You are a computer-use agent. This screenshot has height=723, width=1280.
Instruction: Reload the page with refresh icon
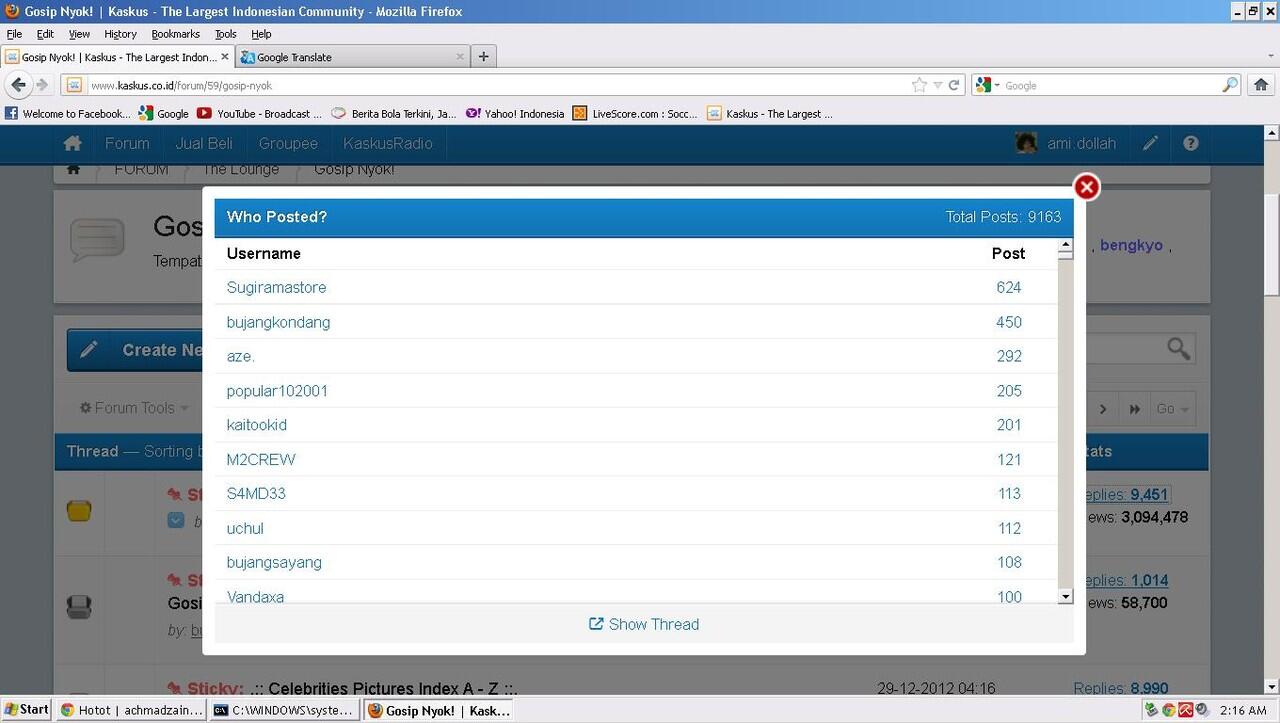click(954, 85)
